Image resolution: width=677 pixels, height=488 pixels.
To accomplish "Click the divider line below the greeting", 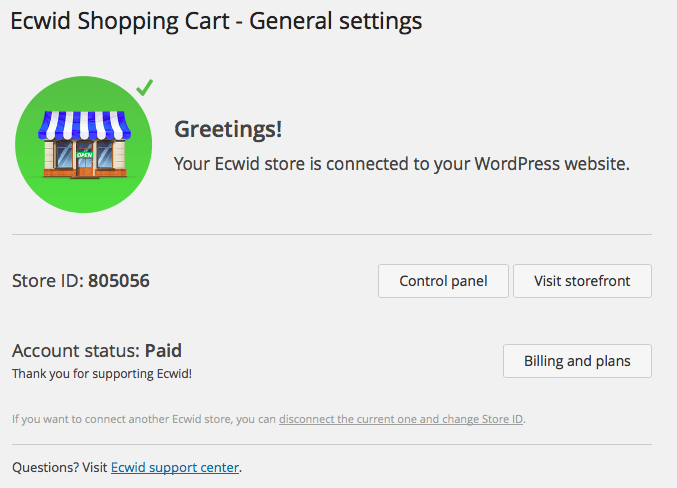I will (x=331, y=235).
